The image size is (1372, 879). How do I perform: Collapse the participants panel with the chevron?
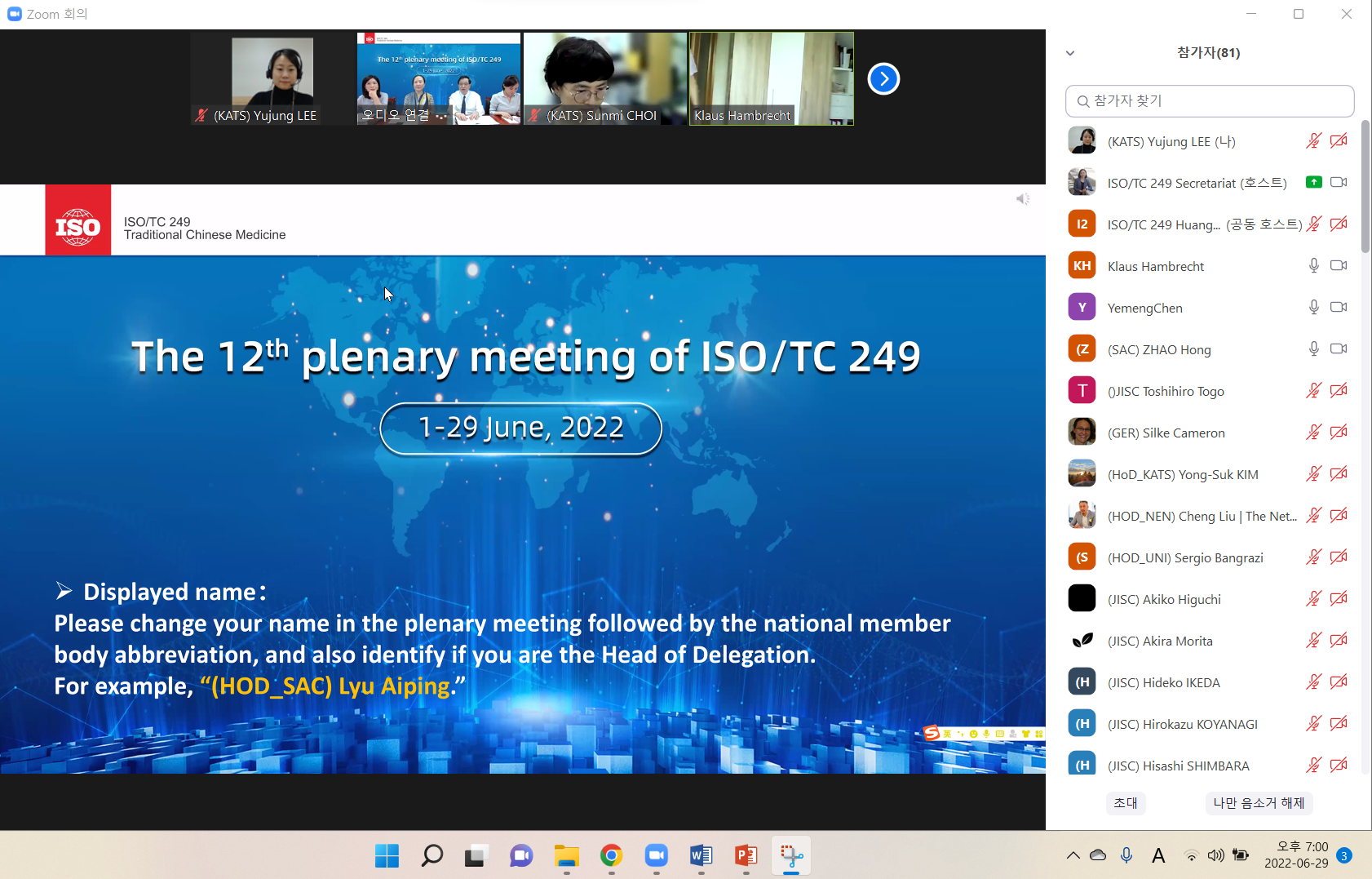(1070, 53)
